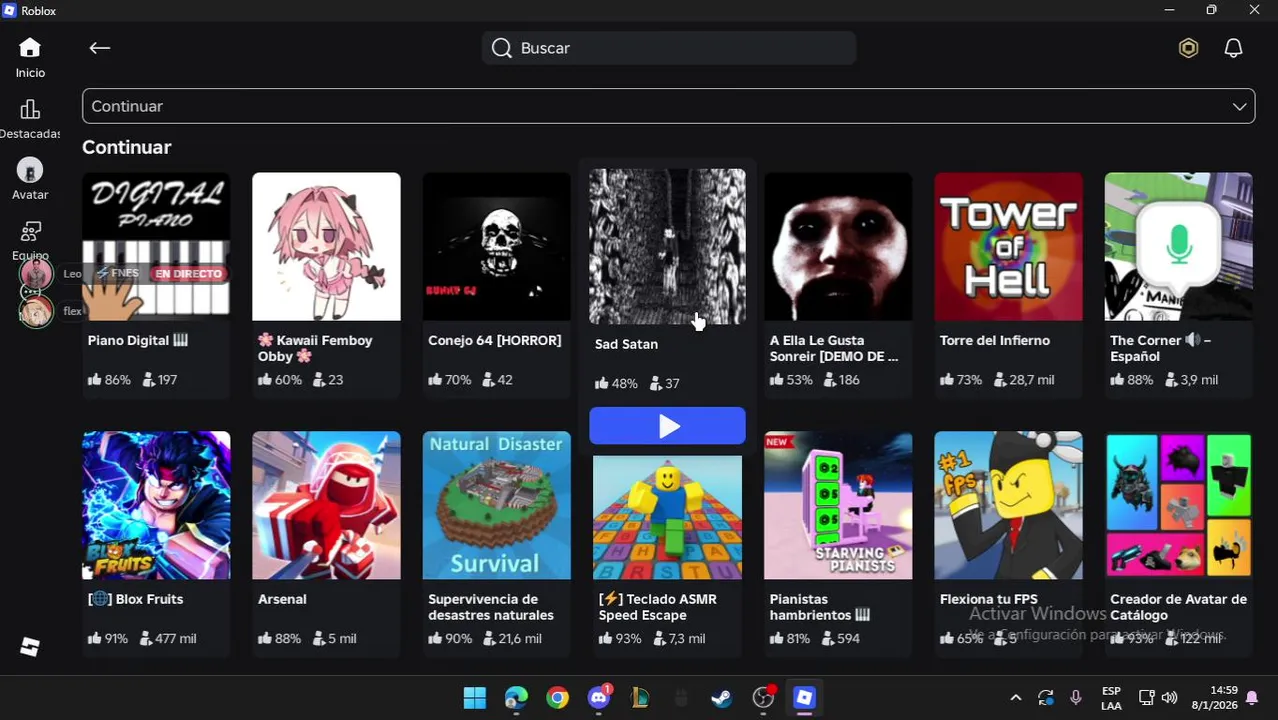Open the ESP LAA language switcher

1111,698
